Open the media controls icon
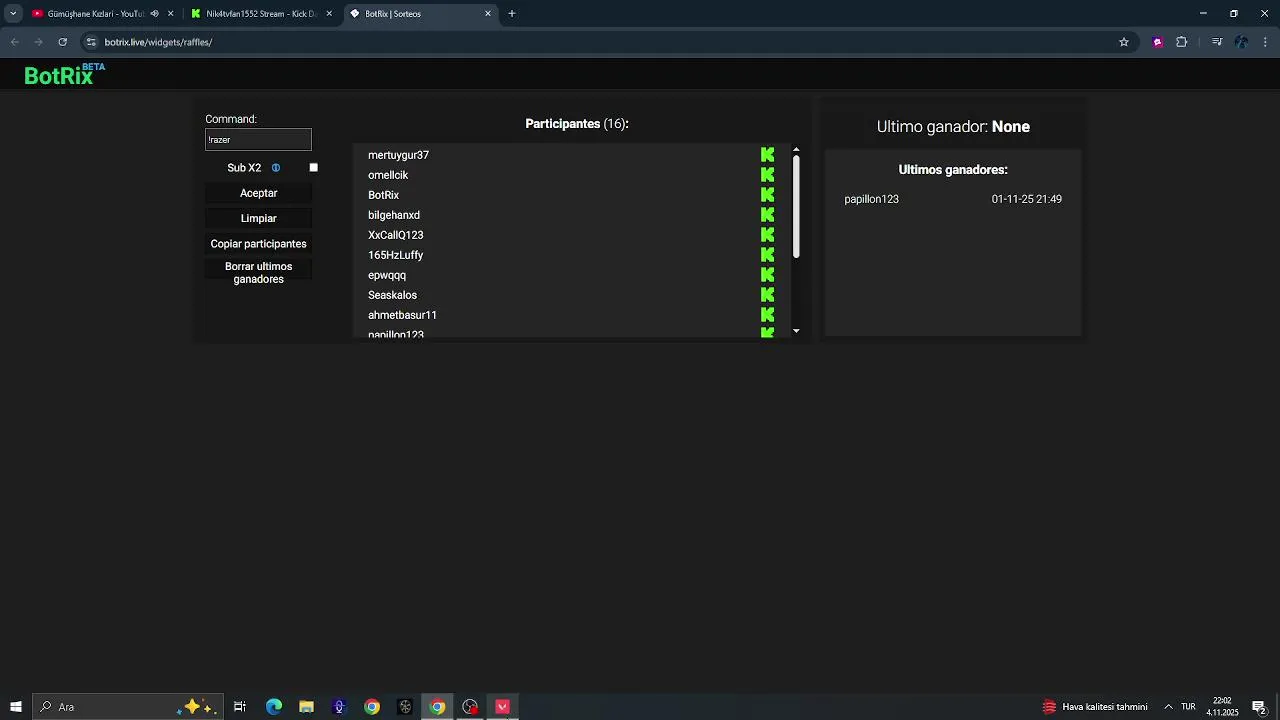This screenshot has height=720, width=1280. tap(1217, 42)
